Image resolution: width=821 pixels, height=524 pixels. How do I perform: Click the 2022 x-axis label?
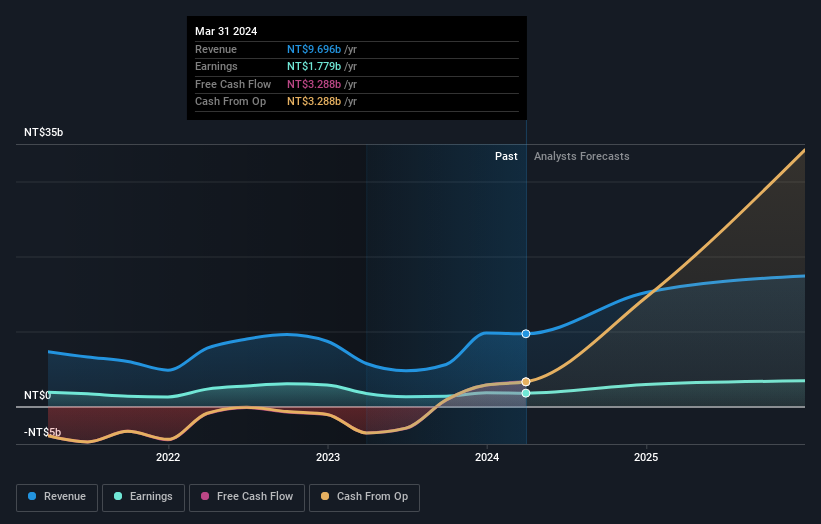168,458
